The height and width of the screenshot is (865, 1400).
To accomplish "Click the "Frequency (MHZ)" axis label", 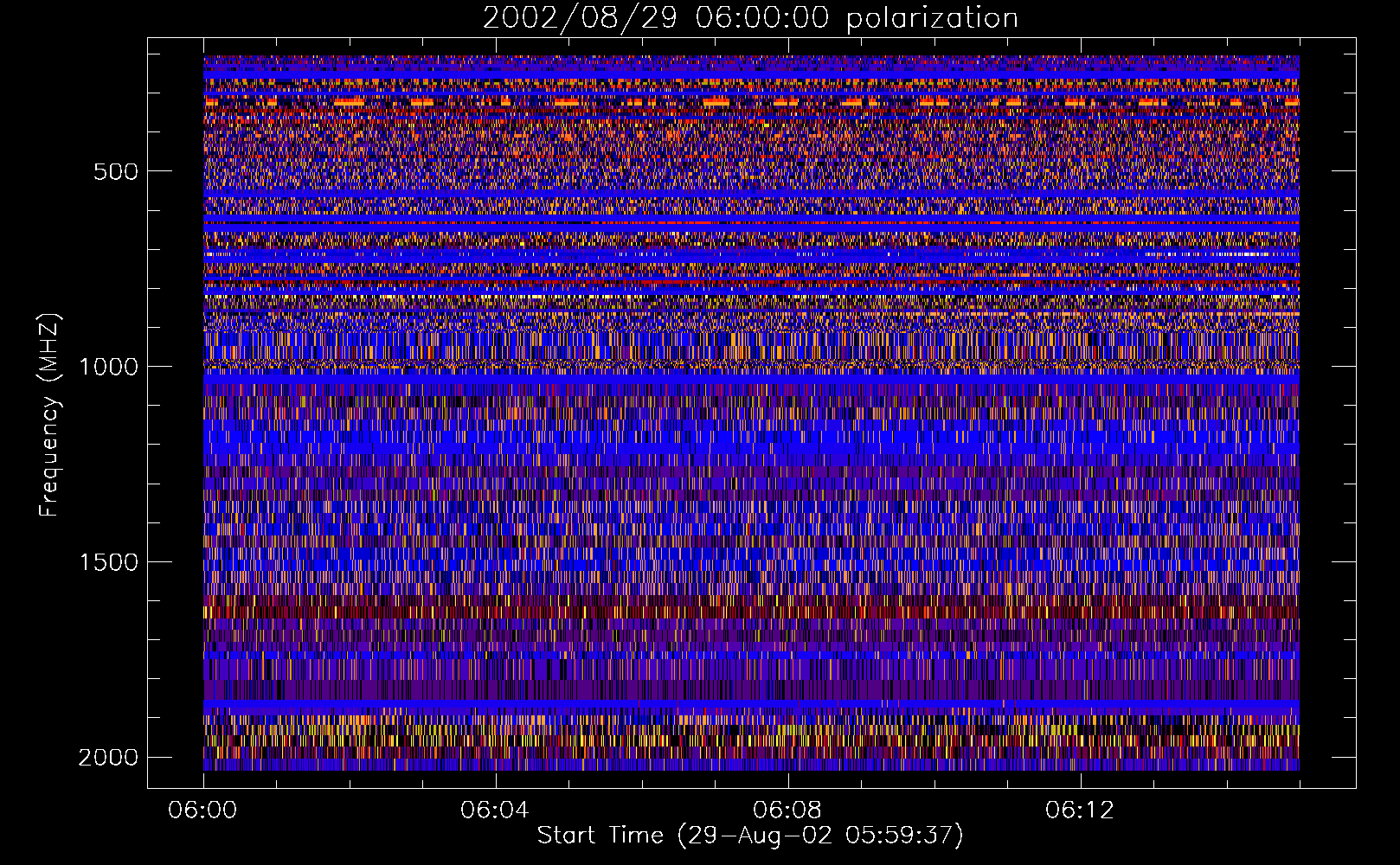I will (49, 415).
